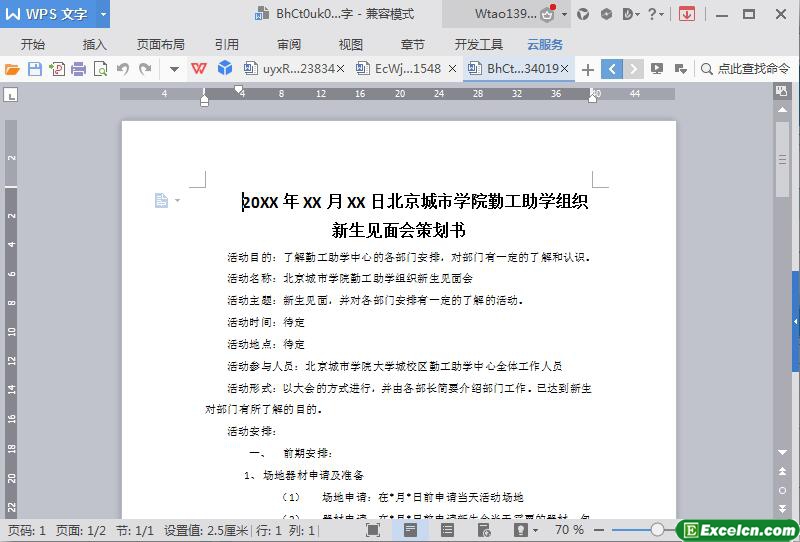This screenshot has width=800, height=542.
Task: Click the vertical scrollbar thumb
Action: click(x=782, y=159)
